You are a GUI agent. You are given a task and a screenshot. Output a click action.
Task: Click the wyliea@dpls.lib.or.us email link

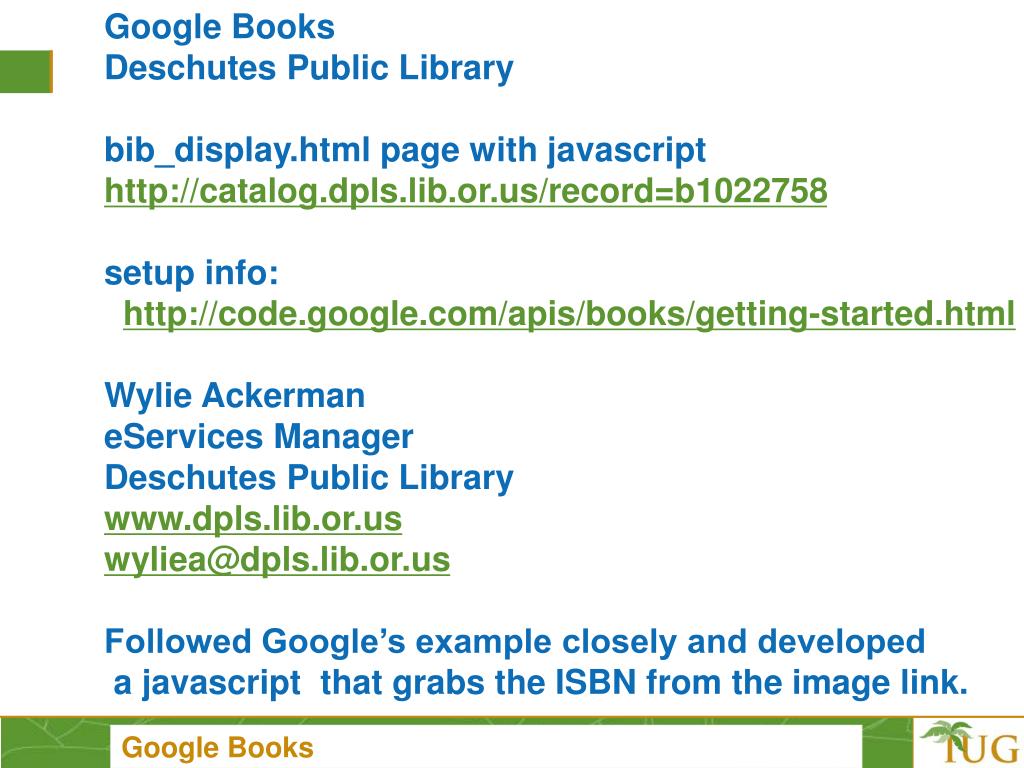click(277, 560)
